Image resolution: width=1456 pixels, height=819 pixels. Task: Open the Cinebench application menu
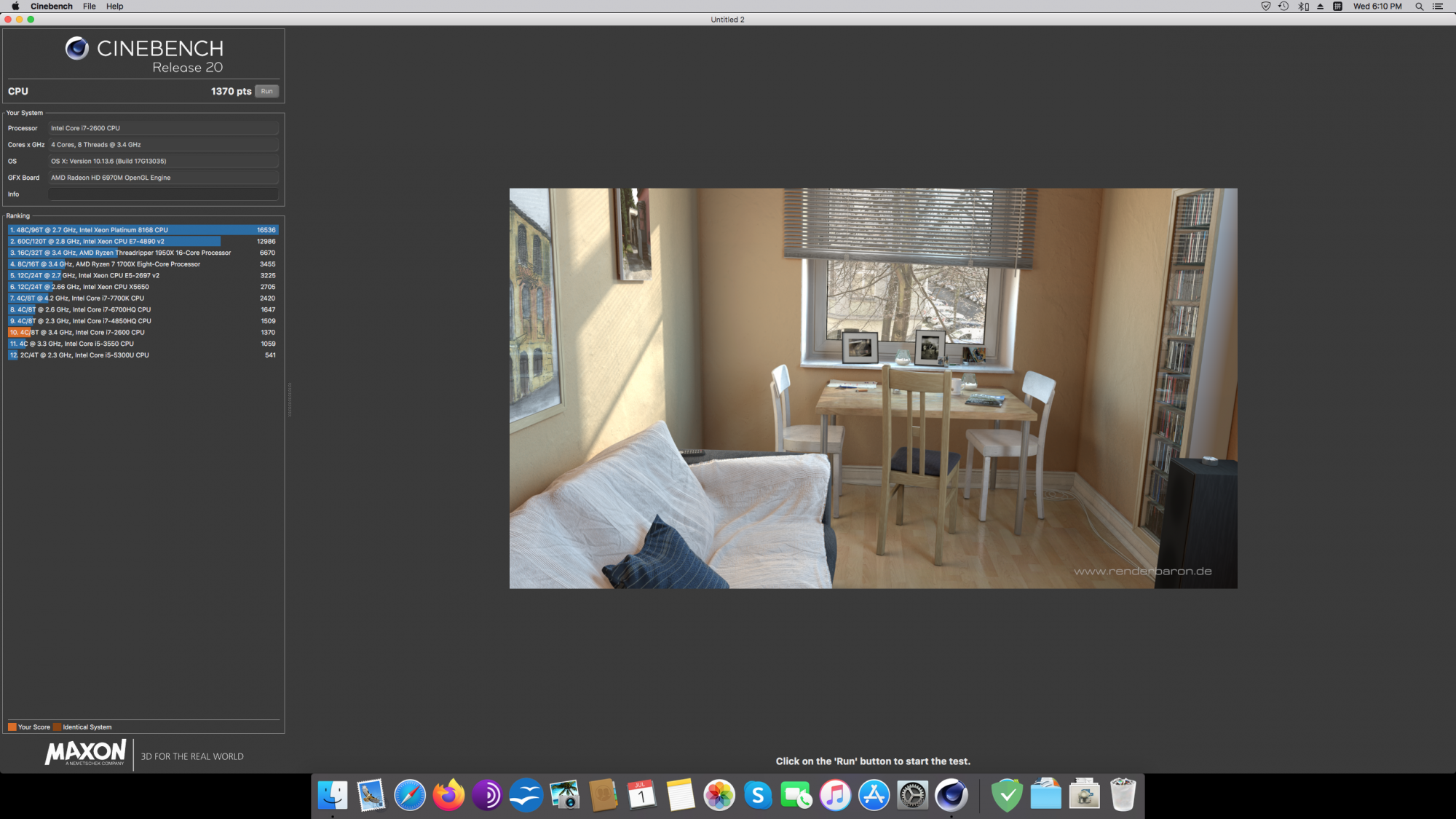[x=52, y=7]
